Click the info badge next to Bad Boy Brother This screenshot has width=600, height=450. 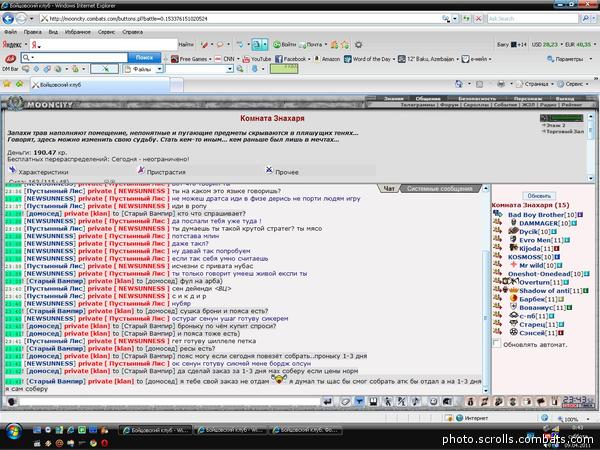click(580, 215)
